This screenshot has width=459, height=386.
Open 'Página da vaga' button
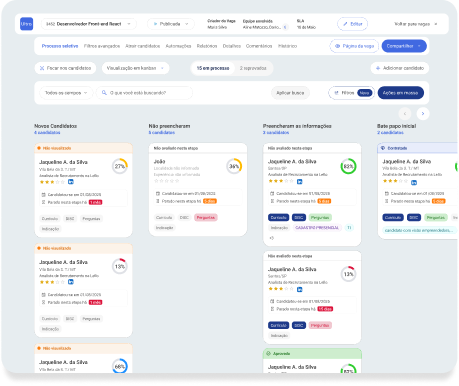tap(354, 46)
